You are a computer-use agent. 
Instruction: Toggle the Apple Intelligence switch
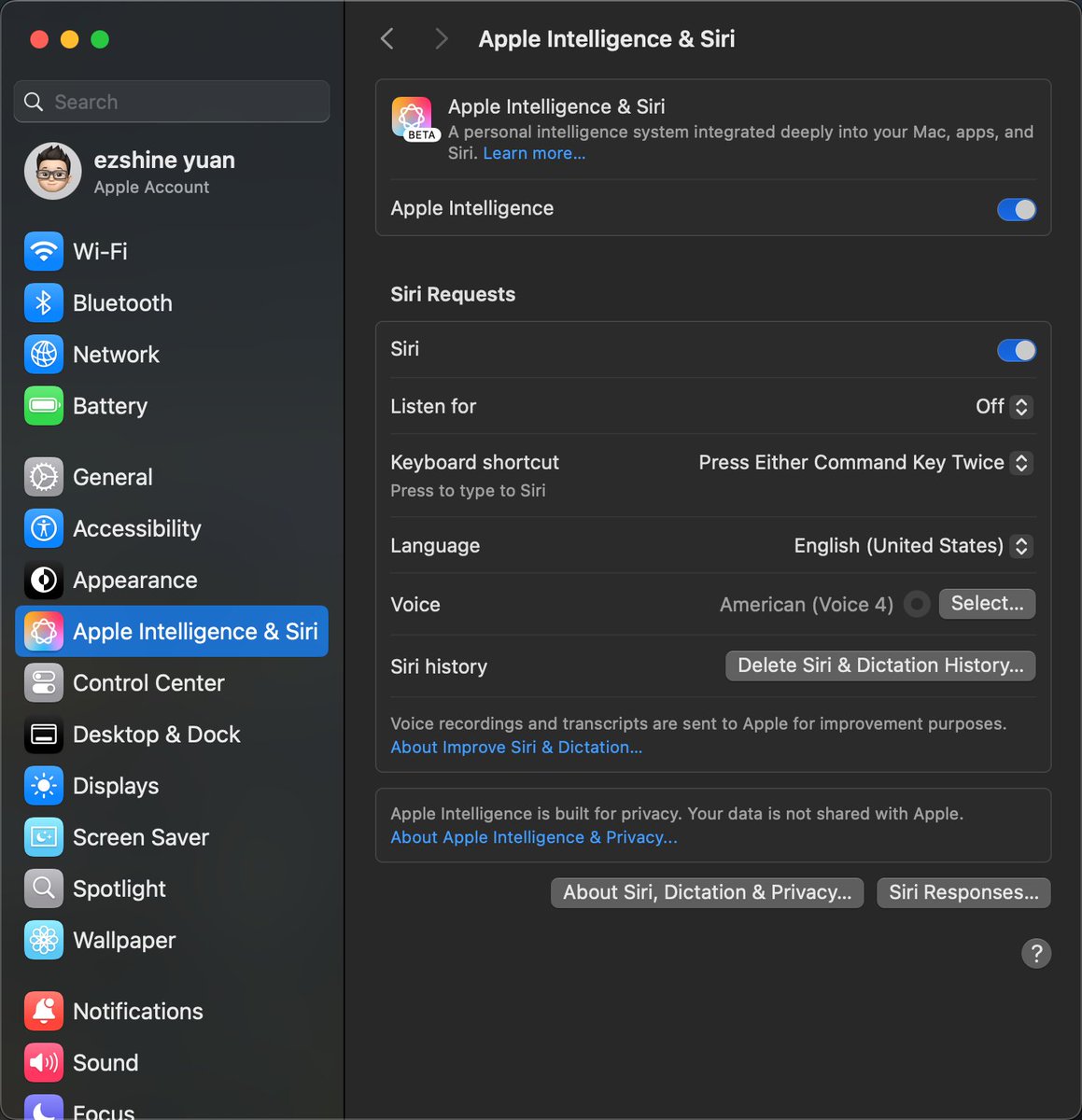1017,209
